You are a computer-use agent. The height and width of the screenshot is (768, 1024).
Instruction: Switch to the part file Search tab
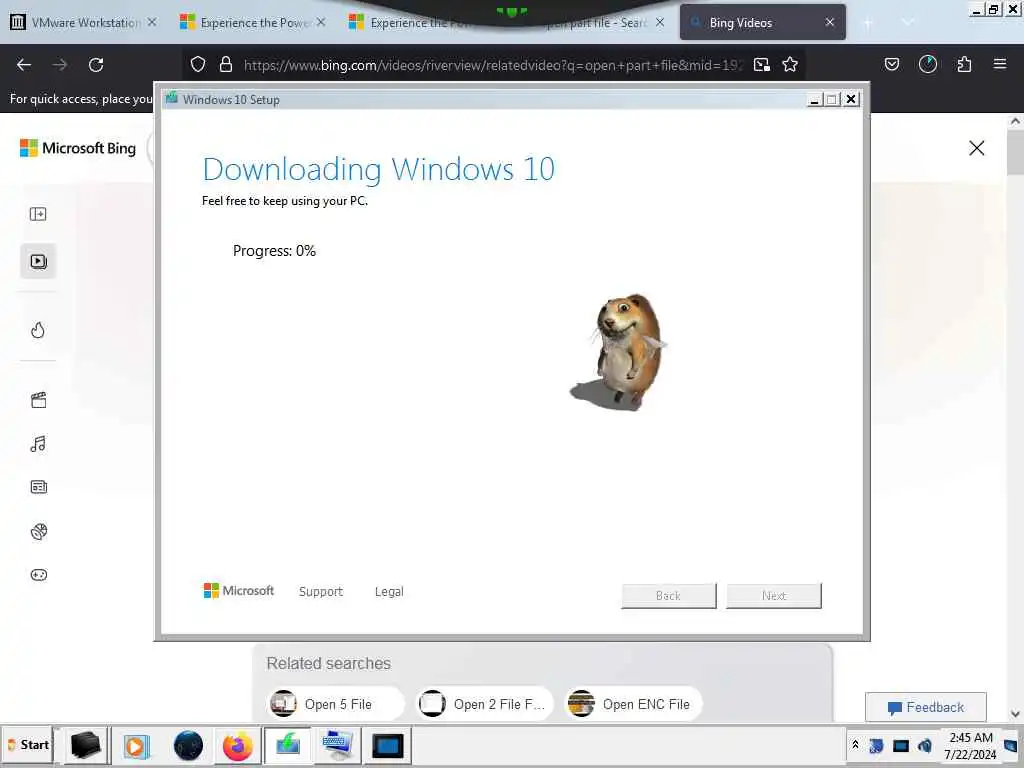click(594, 22)
